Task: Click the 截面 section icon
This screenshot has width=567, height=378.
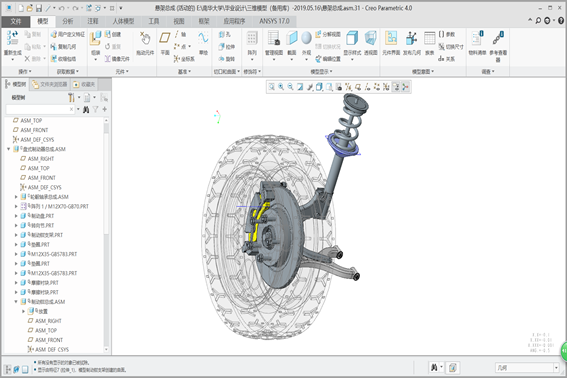Action: click(291, 38)
